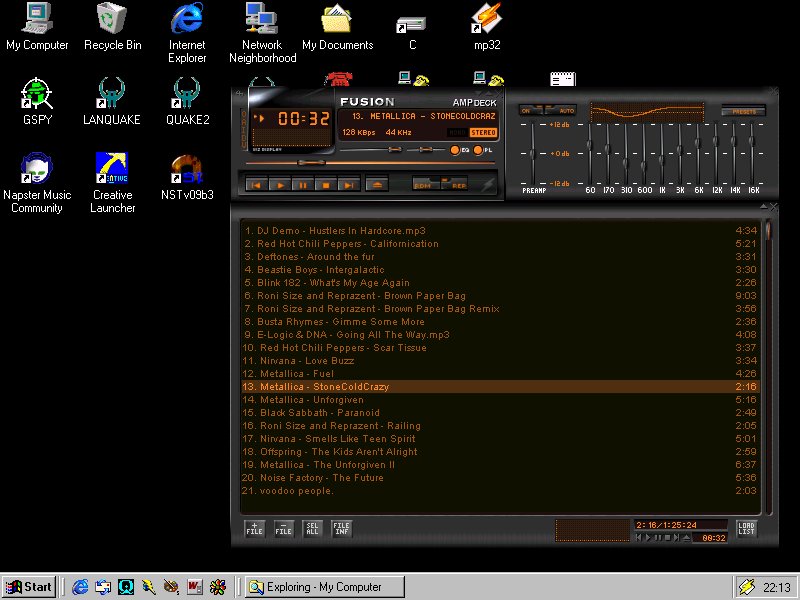Viewport: 800px width, 600px height.
Task: Click the Add File button in playlist
Action: coord(254,529)
